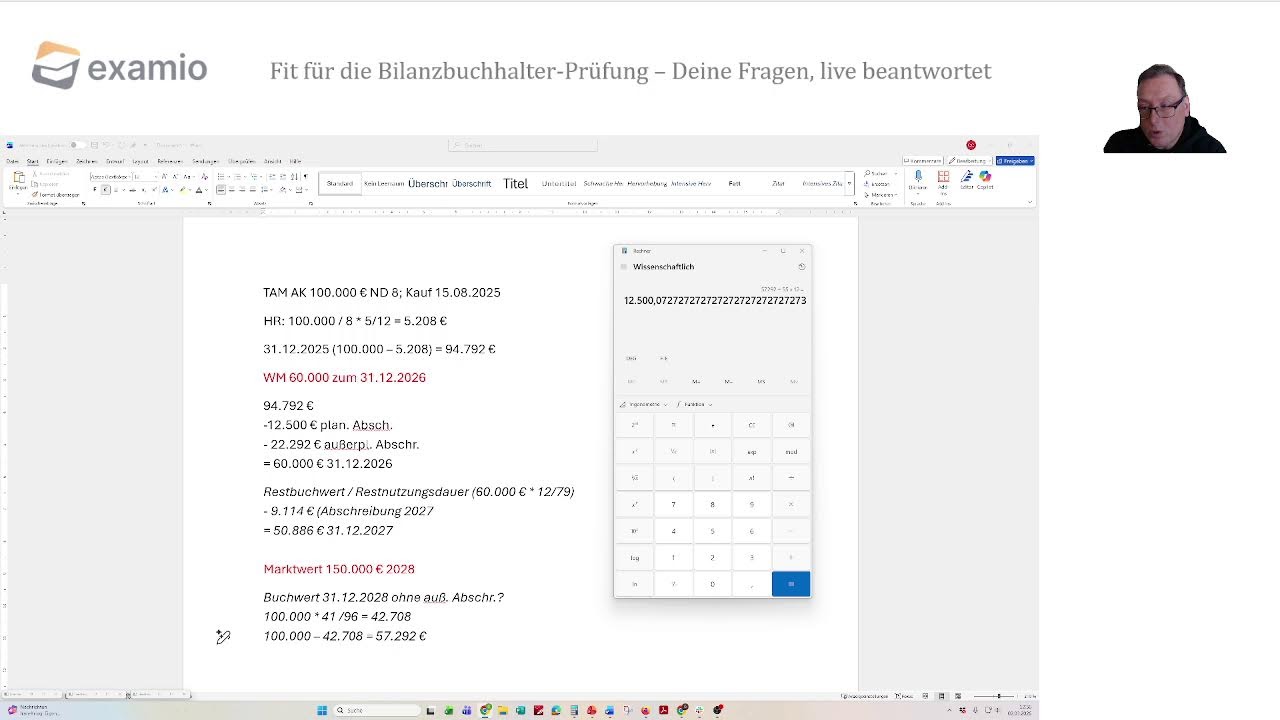Collapse the Word ribbon with chevron
The height and width of the screenshot is (720, 1280).
point(1030,202)
